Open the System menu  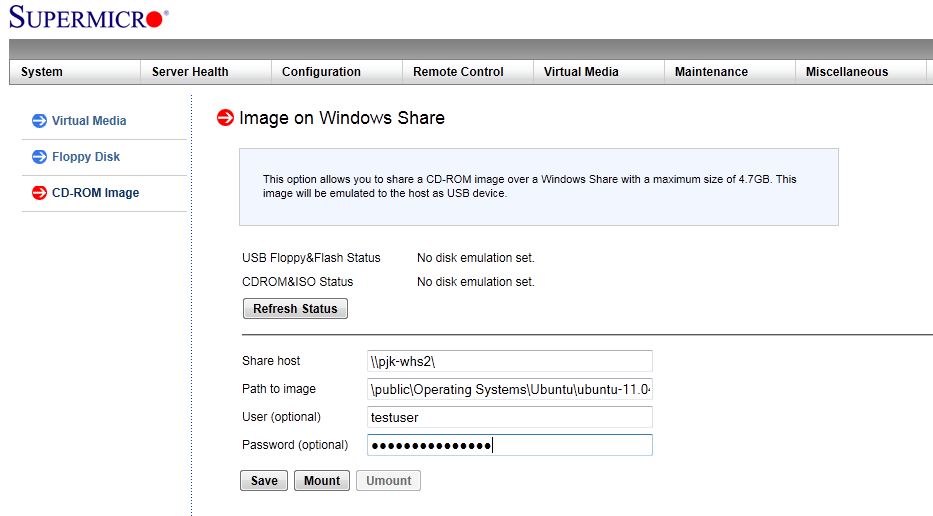coord(42,72)
